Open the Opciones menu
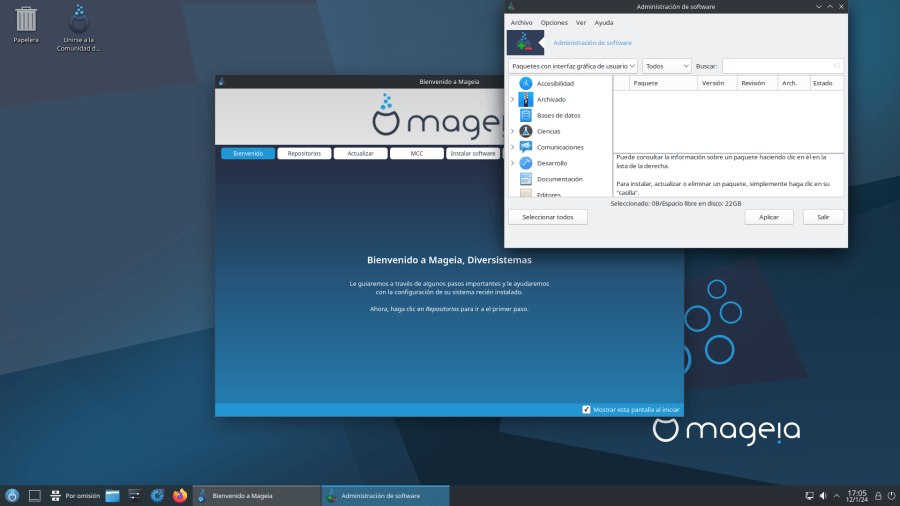This screenshot has width=900, height=506. pos(554,22)
